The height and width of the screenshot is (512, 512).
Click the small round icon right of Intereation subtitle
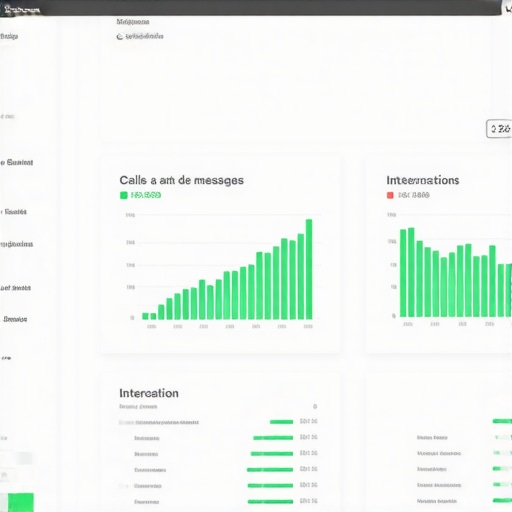click(x=315, y=406)
